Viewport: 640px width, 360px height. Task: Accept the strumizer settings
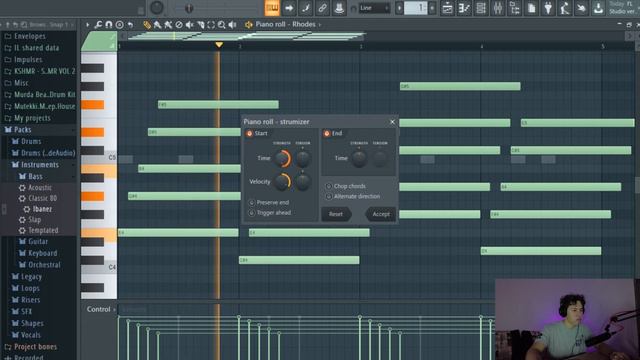click(x=381, y=214)
